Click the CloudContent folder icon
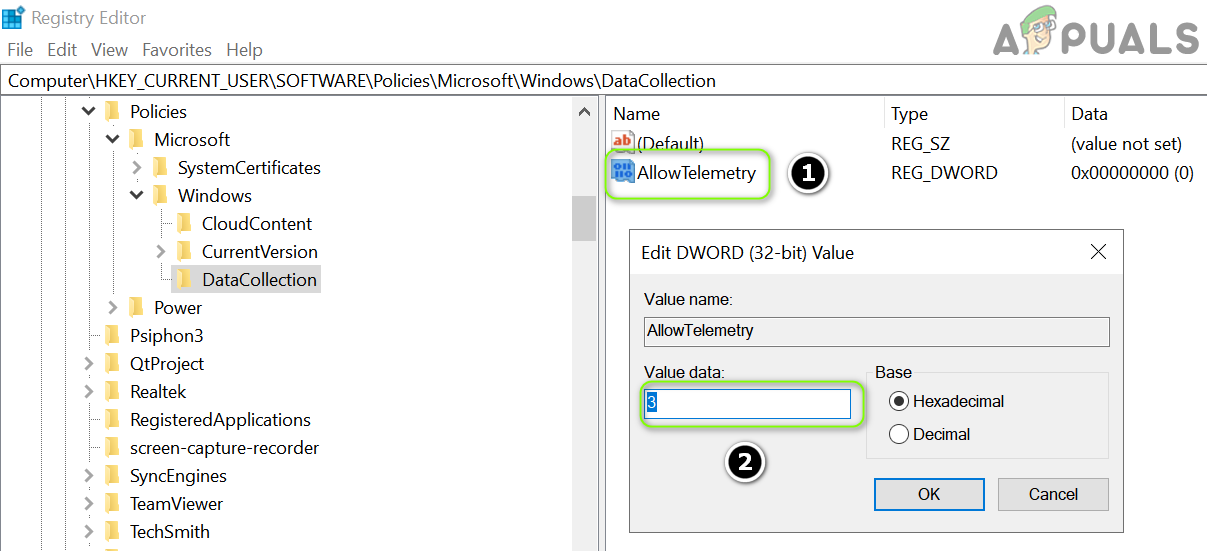The width and height of the screenshot is (1207, 551). tap(184, 224)
